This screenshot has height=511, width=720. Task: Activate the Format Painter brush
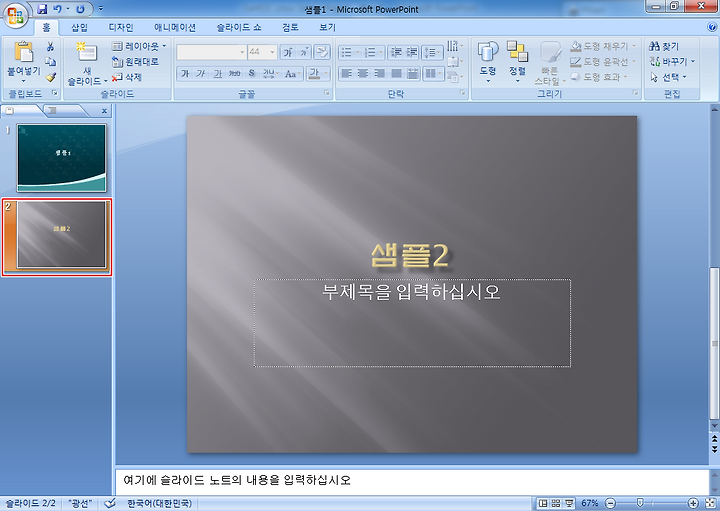tap(51, 77)
